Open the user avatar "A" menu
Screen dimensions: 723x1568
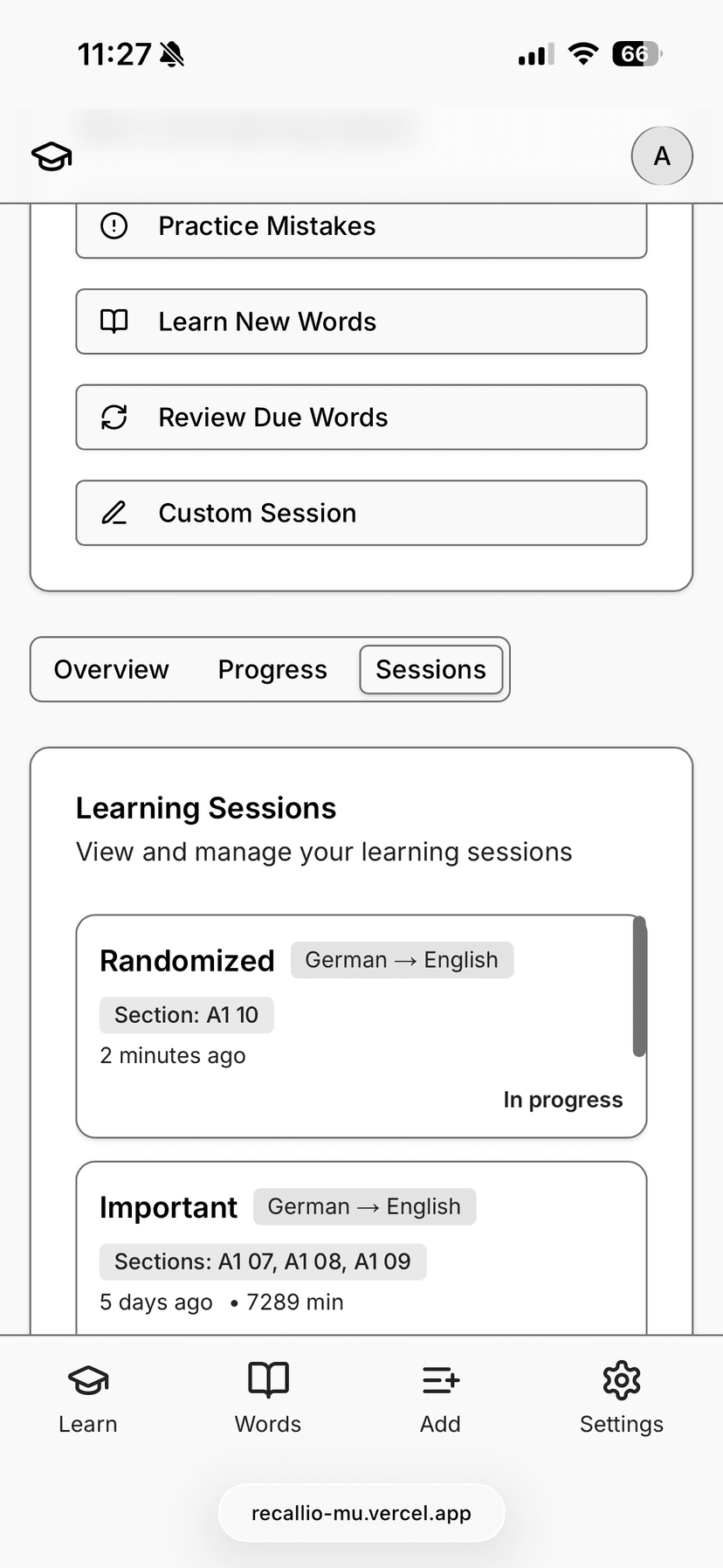pyautogui.click(x=662, y=156)
